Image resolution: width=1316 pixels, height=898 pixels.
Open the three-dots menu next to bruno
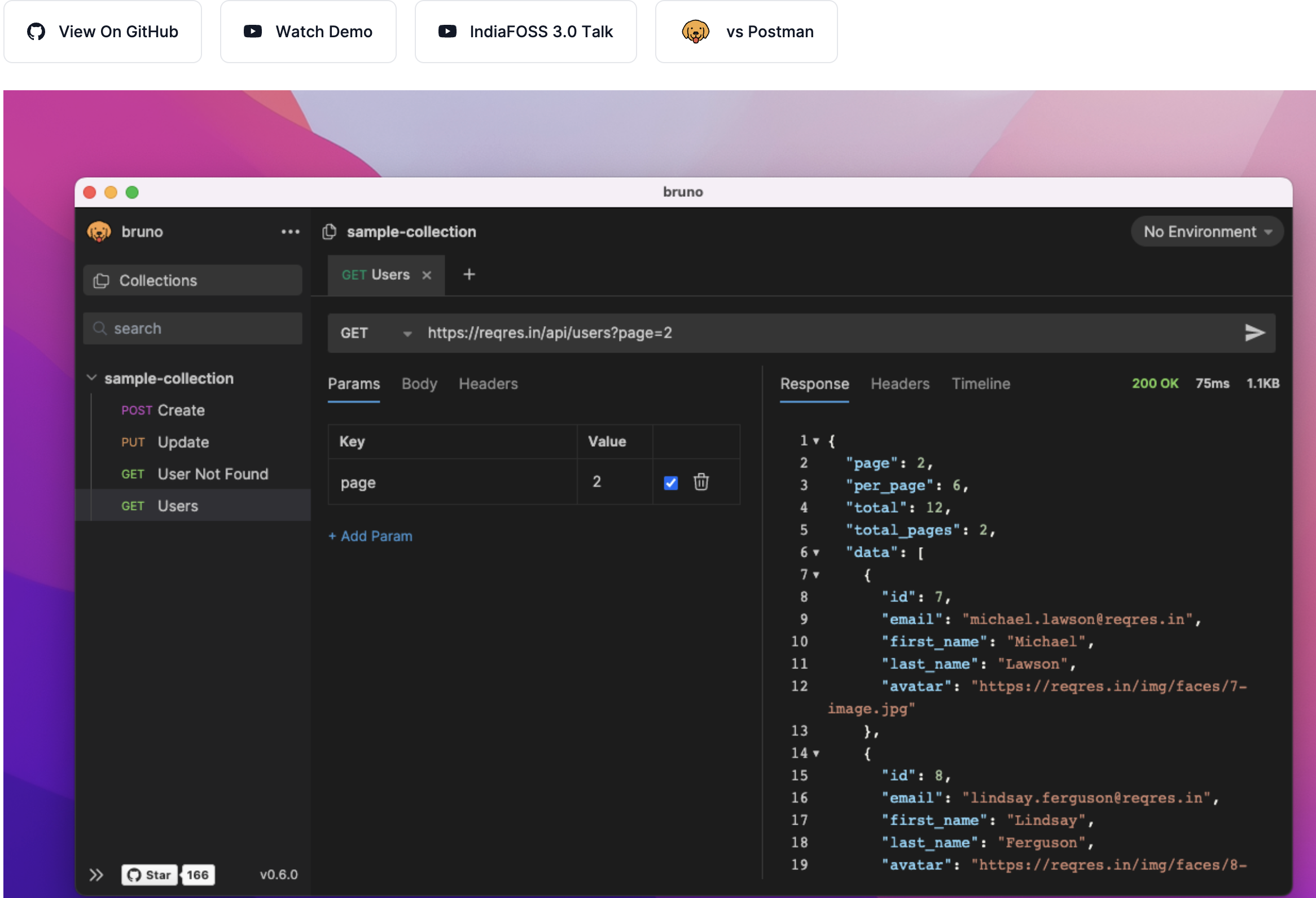point(291,231)
